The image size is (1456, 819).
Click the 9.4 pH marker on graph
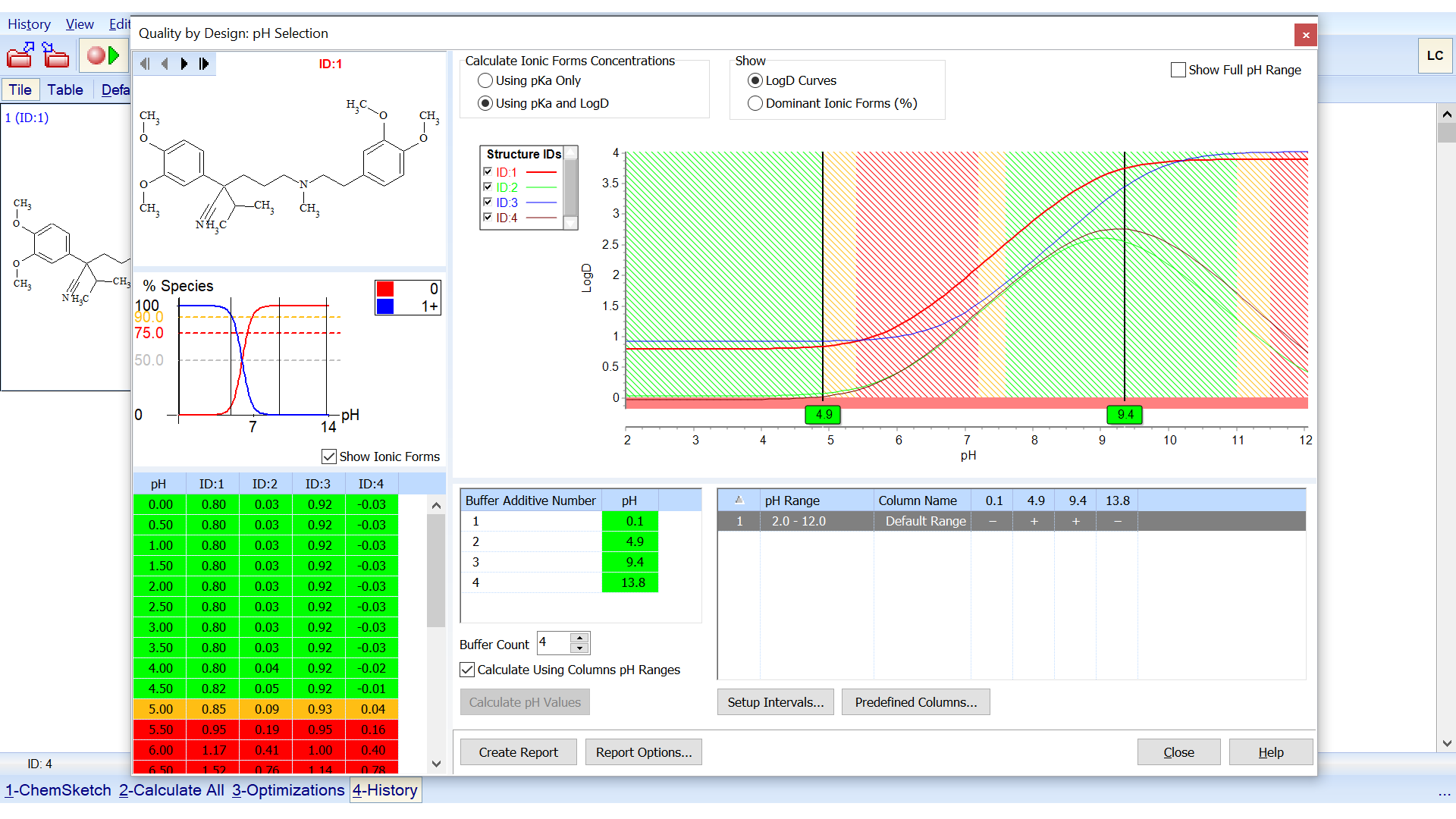coord(1125,415)
